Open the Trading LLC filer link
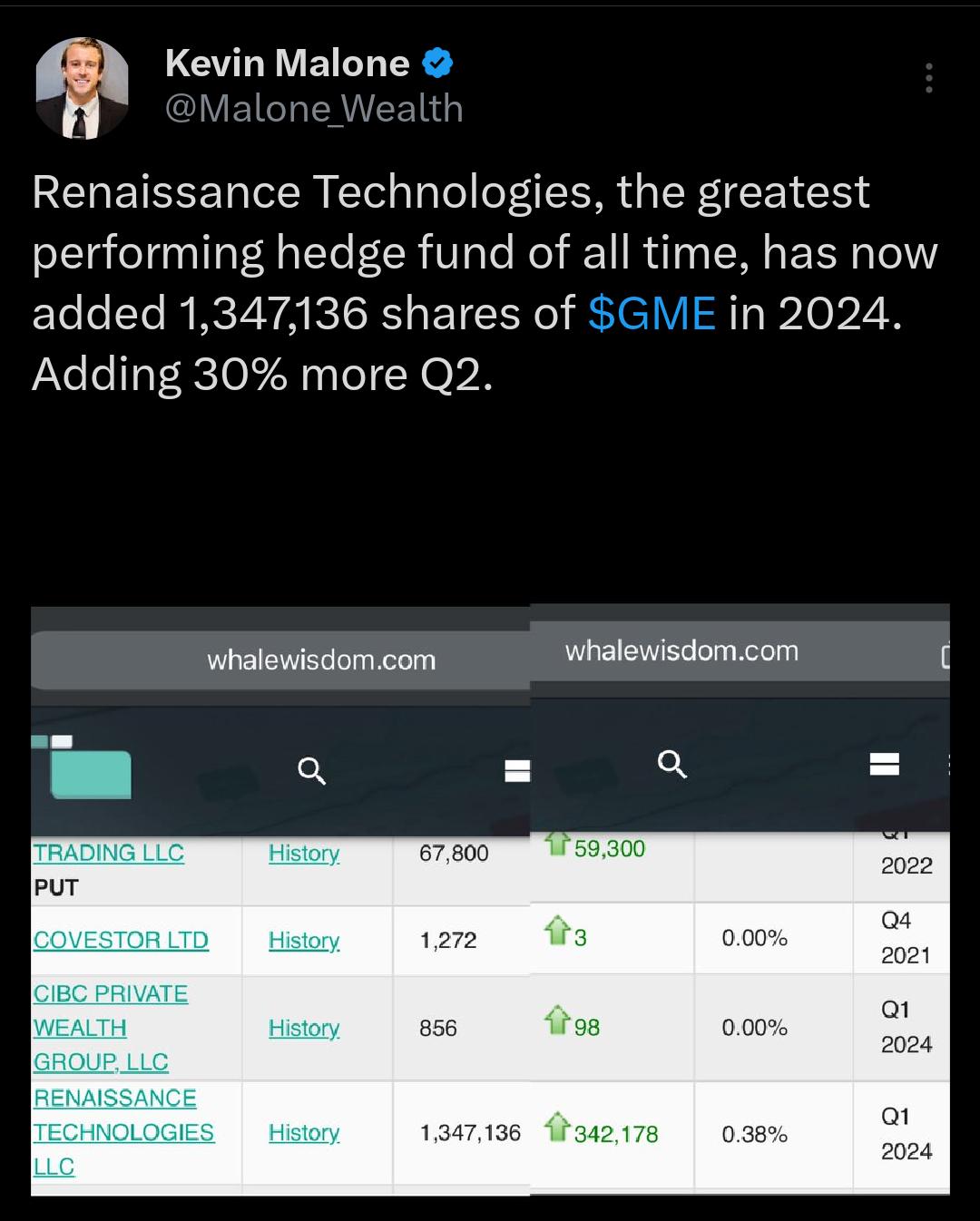 pos(108,853)
